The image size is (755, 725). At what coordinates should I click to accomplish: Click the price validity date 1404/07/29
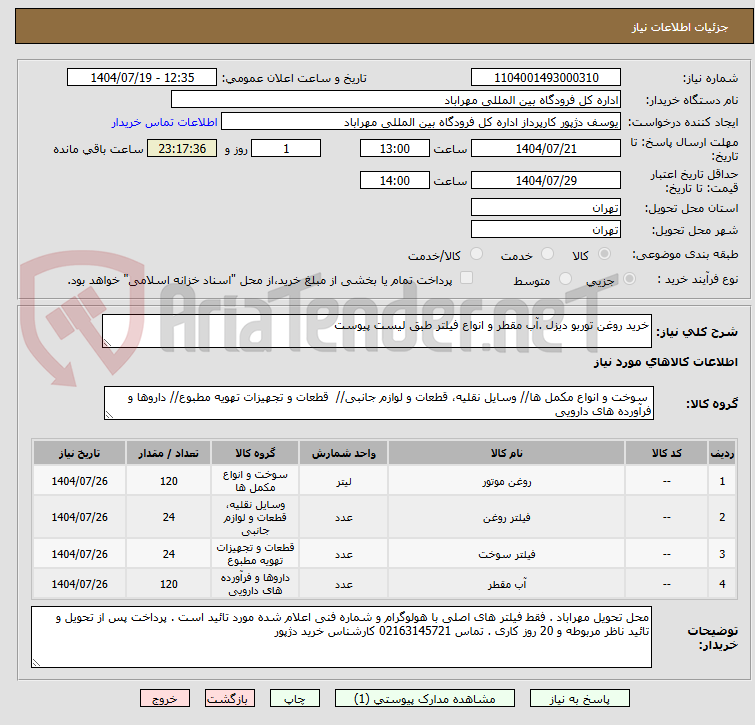546,181
